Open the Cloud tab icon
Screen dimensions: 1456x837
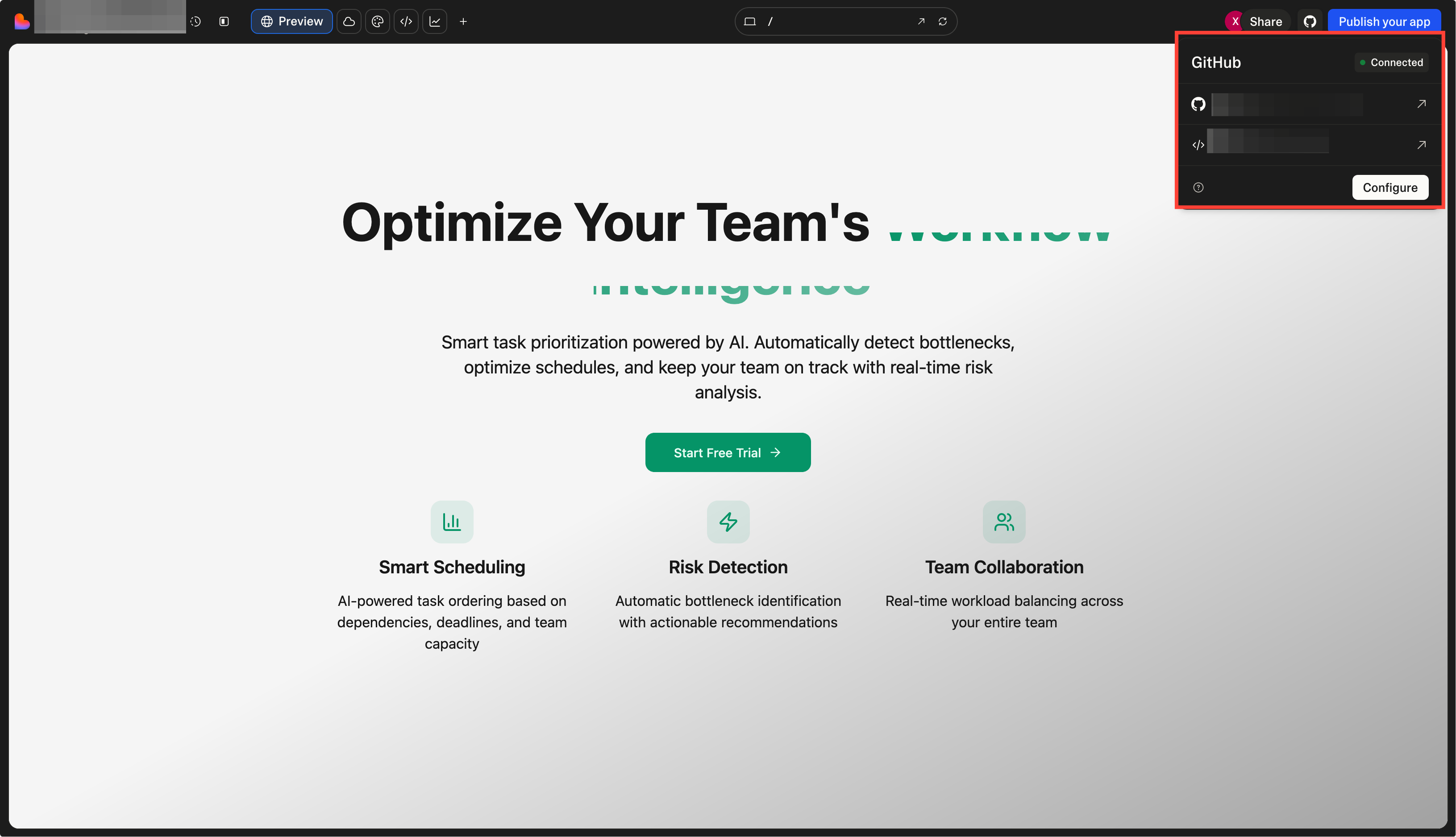(x=349, y=21)
